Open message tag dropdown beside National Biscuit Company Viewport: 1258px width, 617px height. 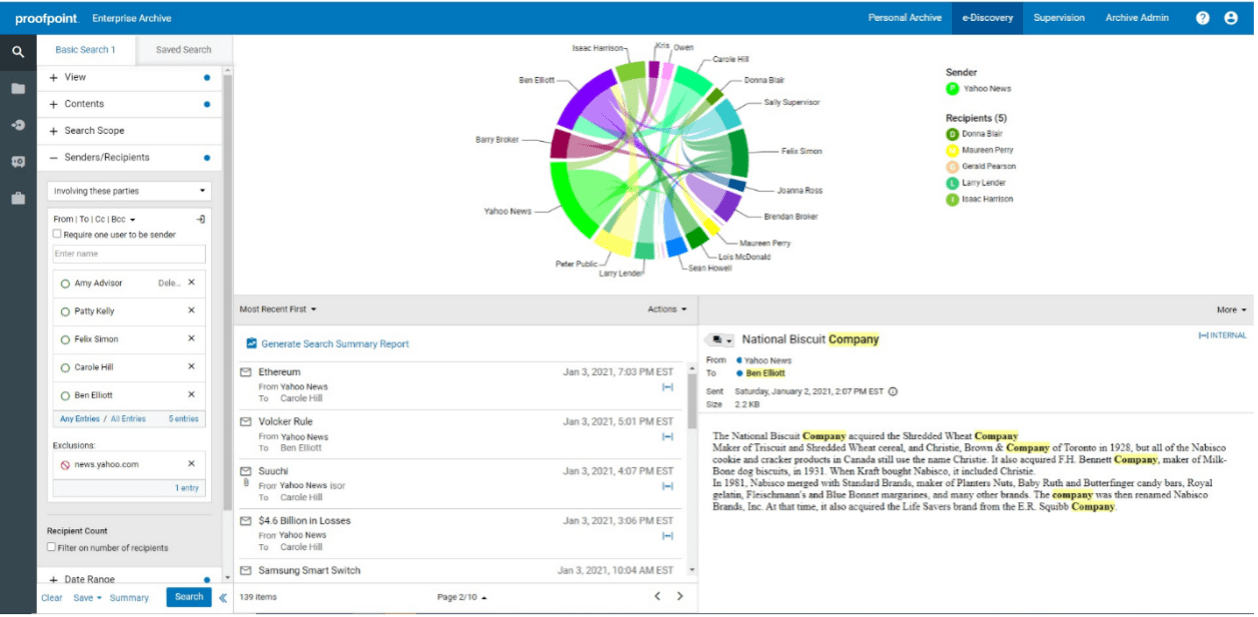[720, 340]
